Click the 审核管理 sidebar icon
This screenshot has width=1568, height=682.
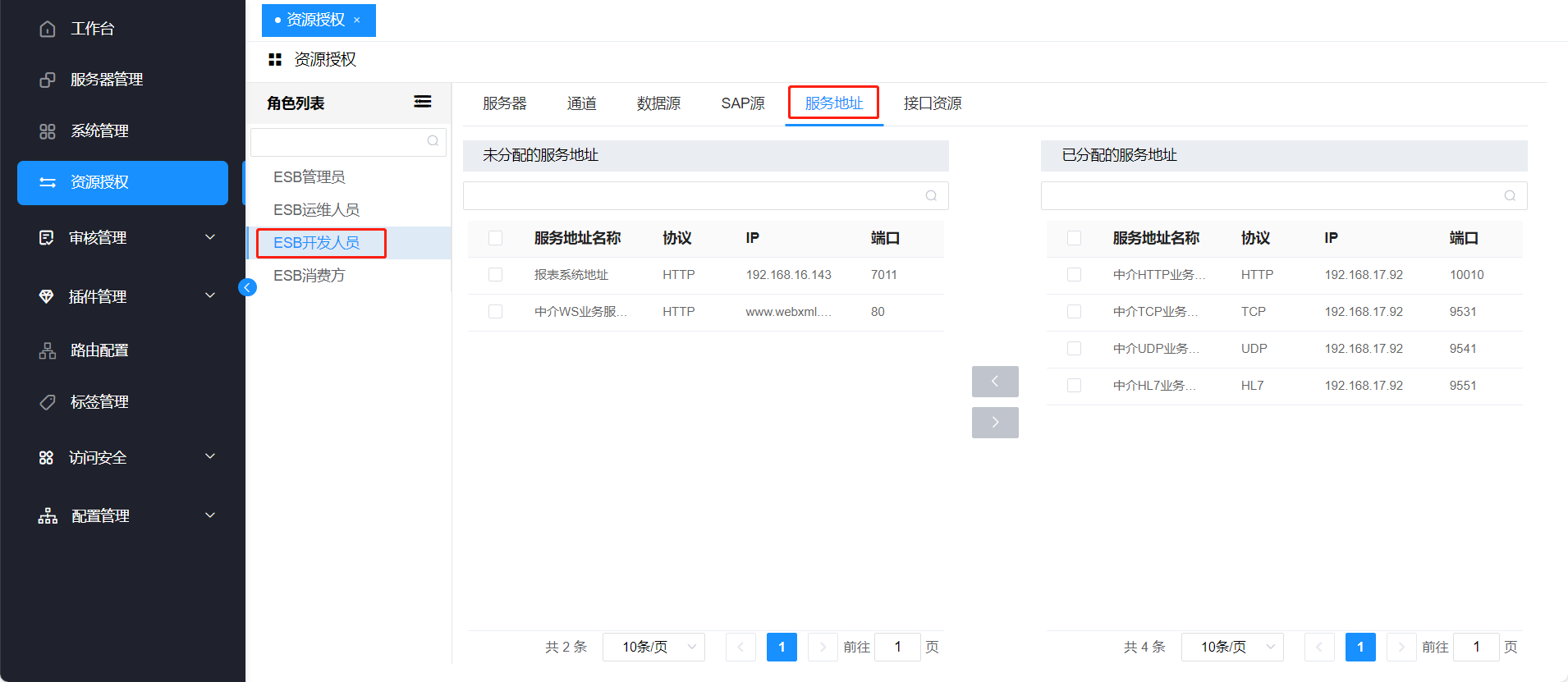47,238
